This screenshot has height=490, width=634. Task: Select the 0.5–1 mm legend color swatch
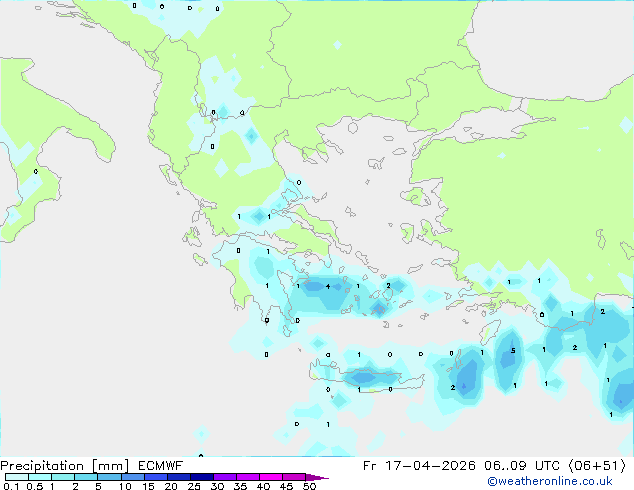[x=40, y=477]
